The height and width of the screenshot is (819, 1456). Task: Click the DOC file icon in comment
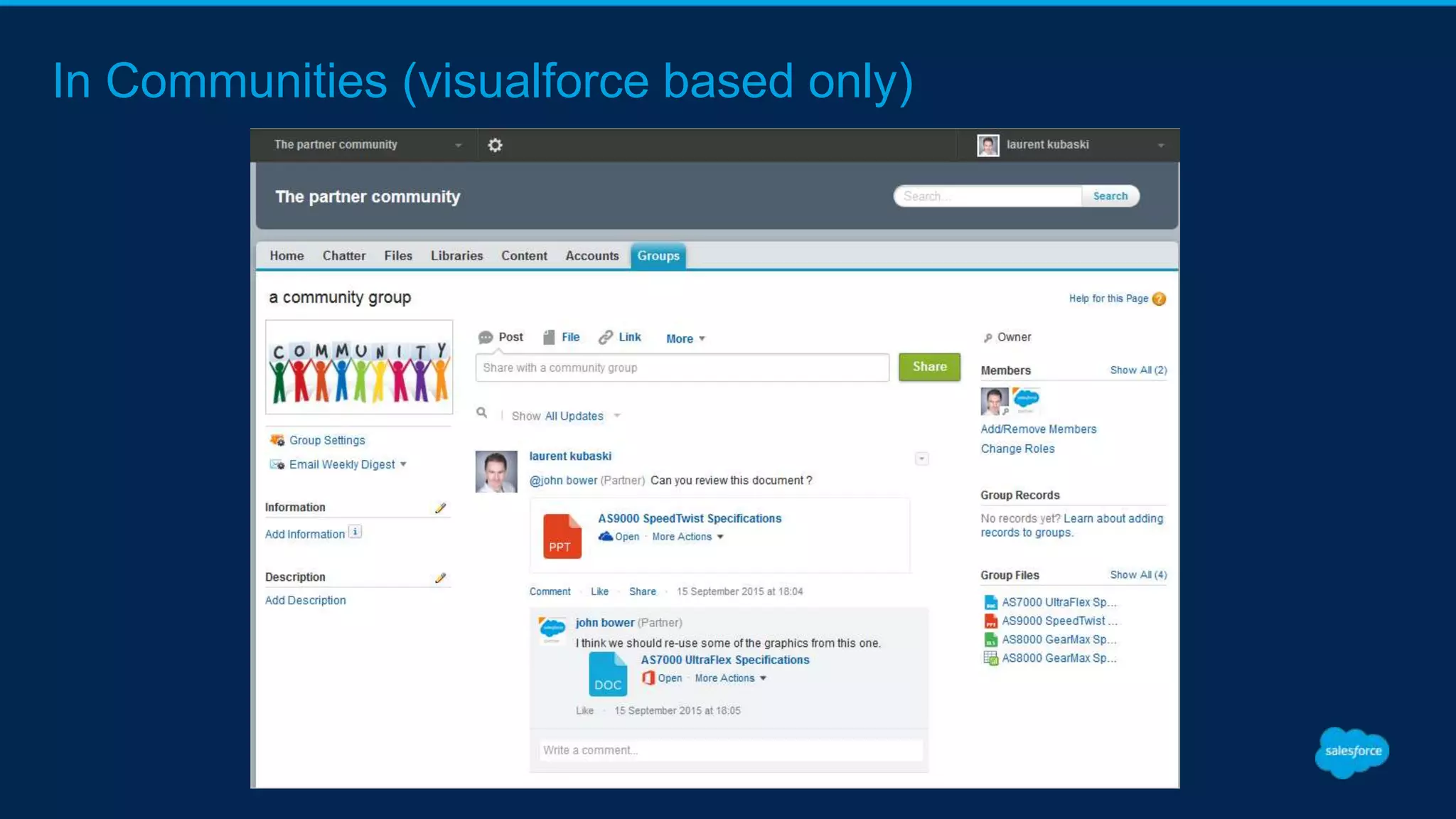click(608, 674)
